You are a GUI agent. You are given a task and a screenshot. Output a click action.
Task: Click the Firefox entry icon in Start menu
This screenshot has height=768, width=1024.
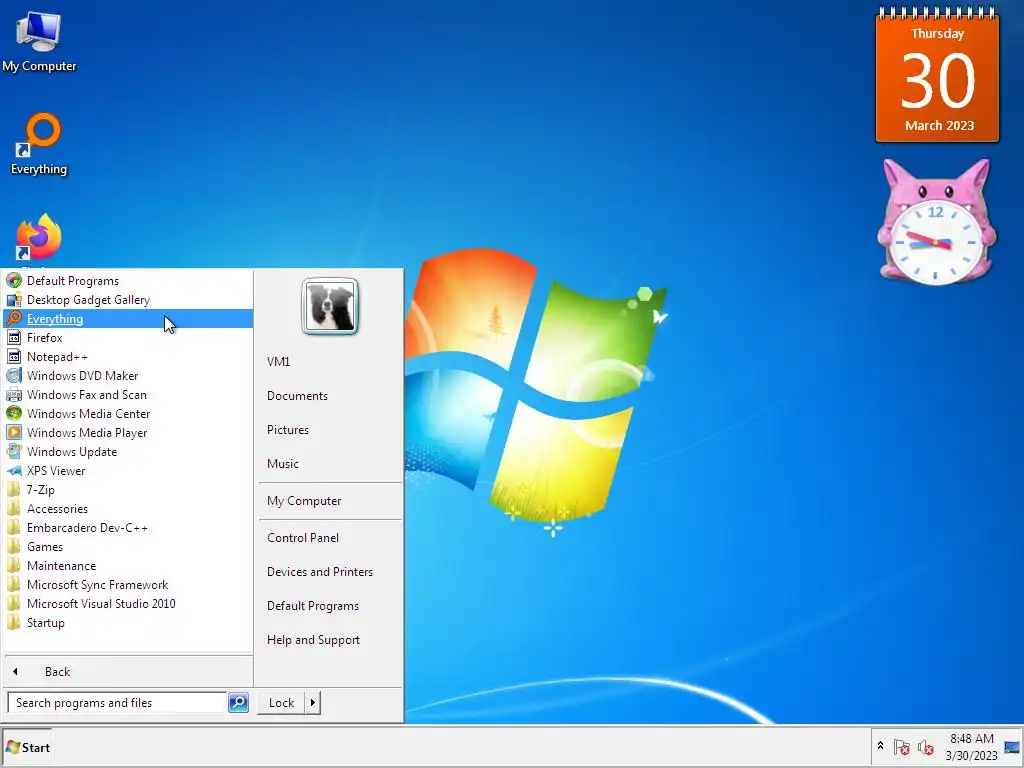tap(14, 338)
